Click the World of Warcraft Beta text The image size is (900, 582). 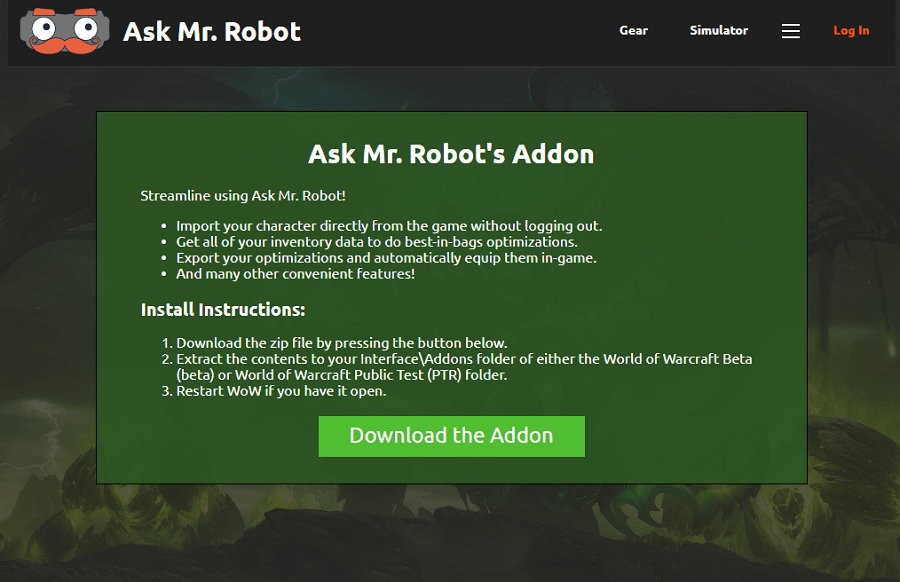tap(677, 359)
